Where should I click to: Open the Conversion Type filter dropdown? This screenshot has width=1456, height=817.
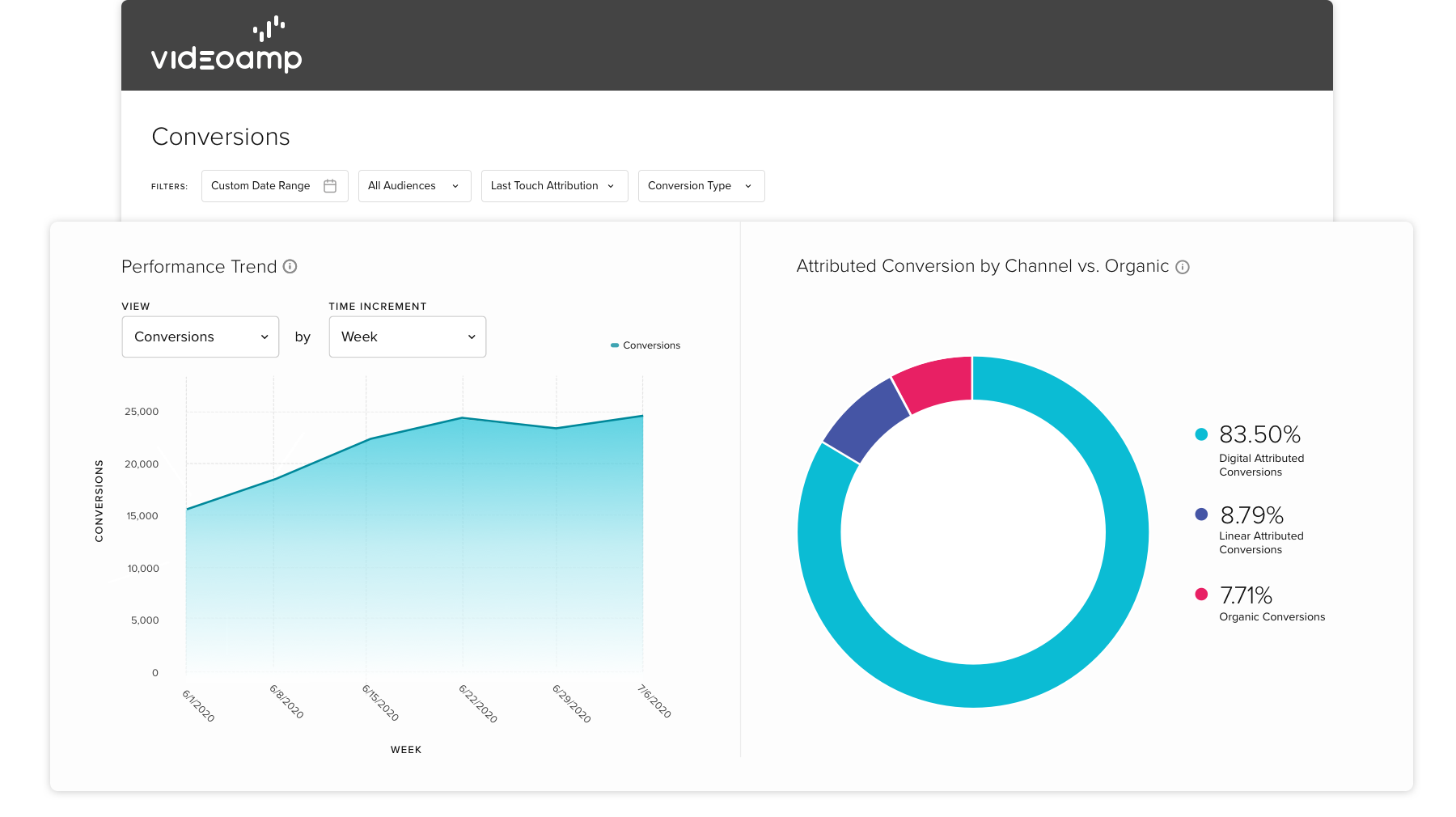click(x=701, y=186)
